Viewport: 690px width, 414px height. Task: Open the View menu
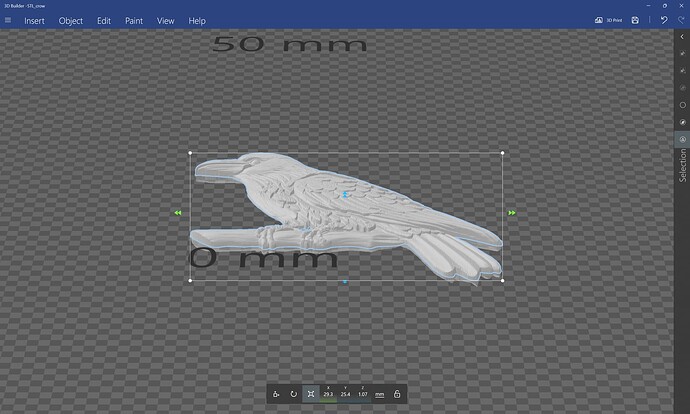[x=166, y=20]
